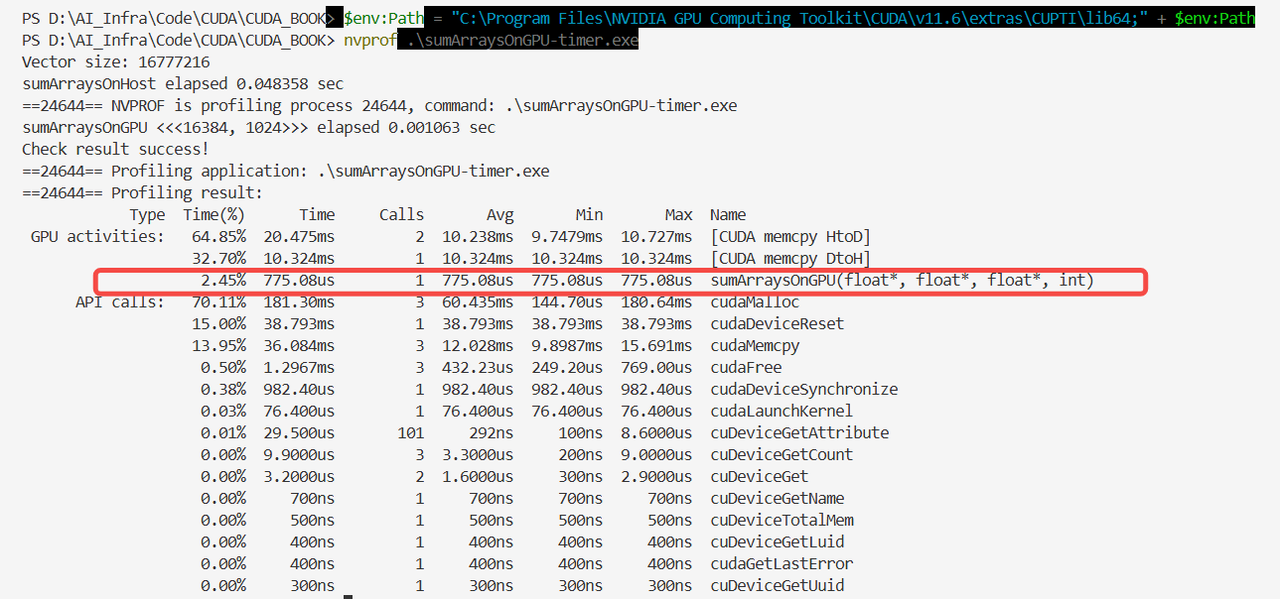
Task: Click the 'GPU activities:' label
Action: 98,237
